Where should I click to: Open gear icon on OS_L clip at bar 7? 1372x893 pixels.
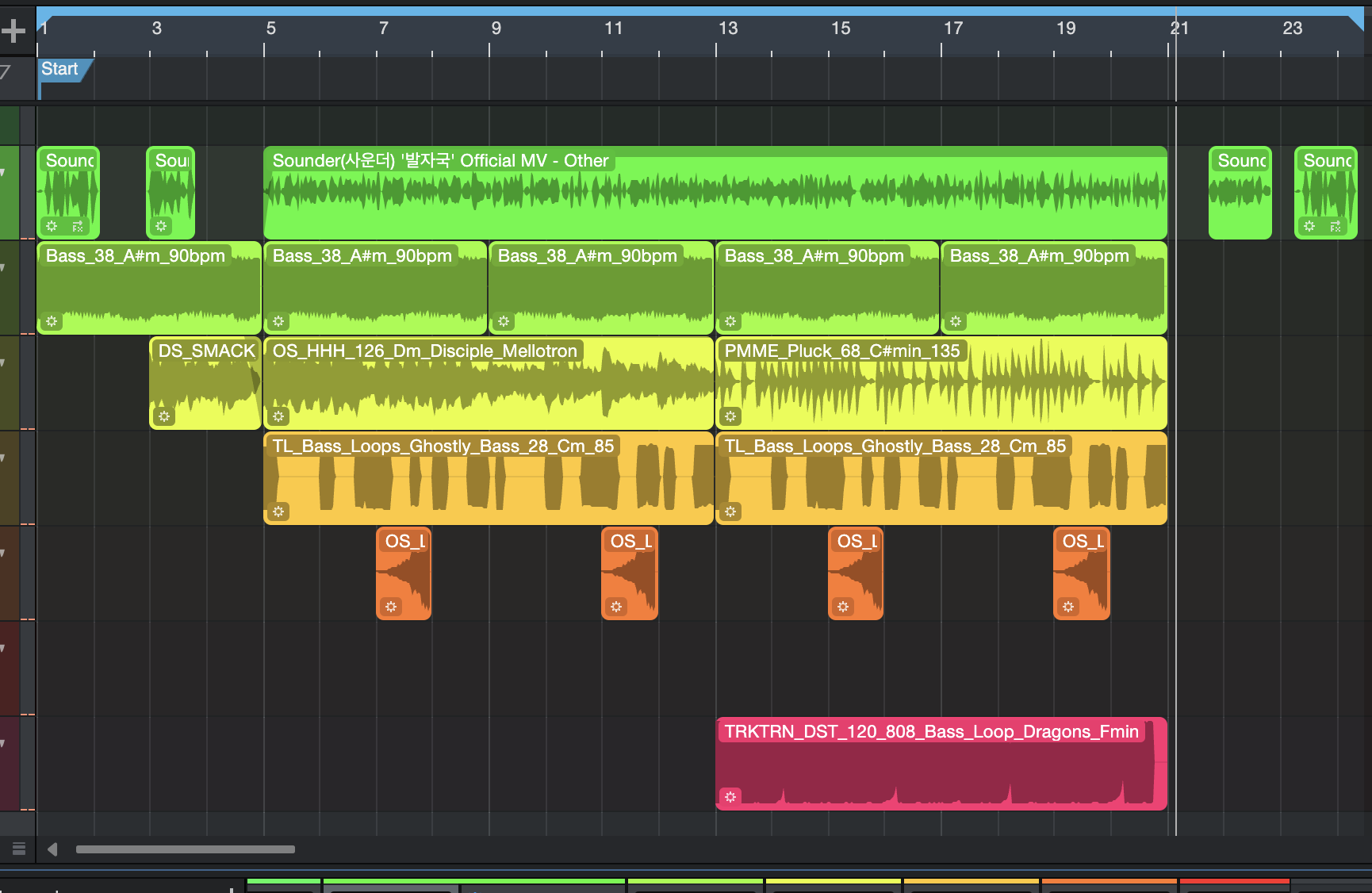391,607
